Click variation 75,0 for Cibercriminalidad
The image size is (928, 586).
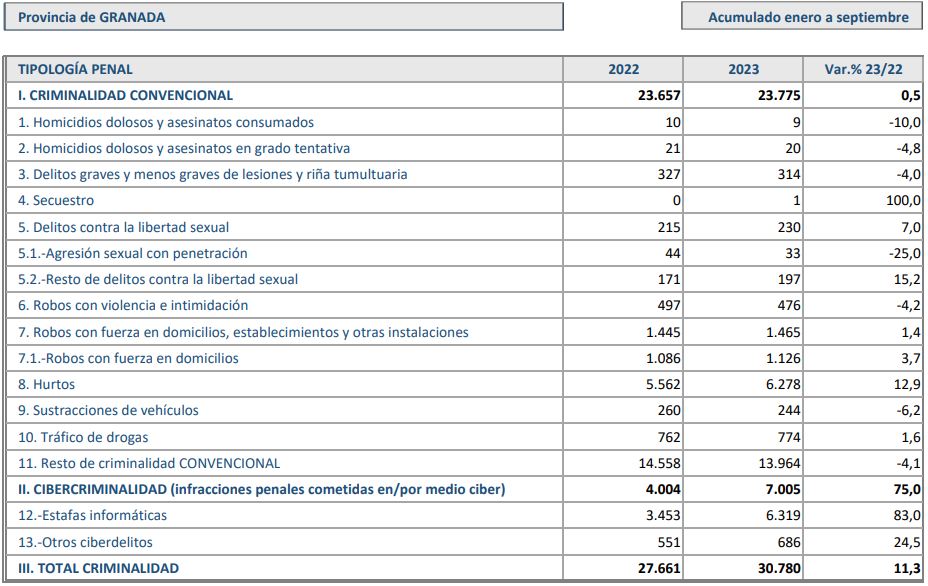coord(907,490)
